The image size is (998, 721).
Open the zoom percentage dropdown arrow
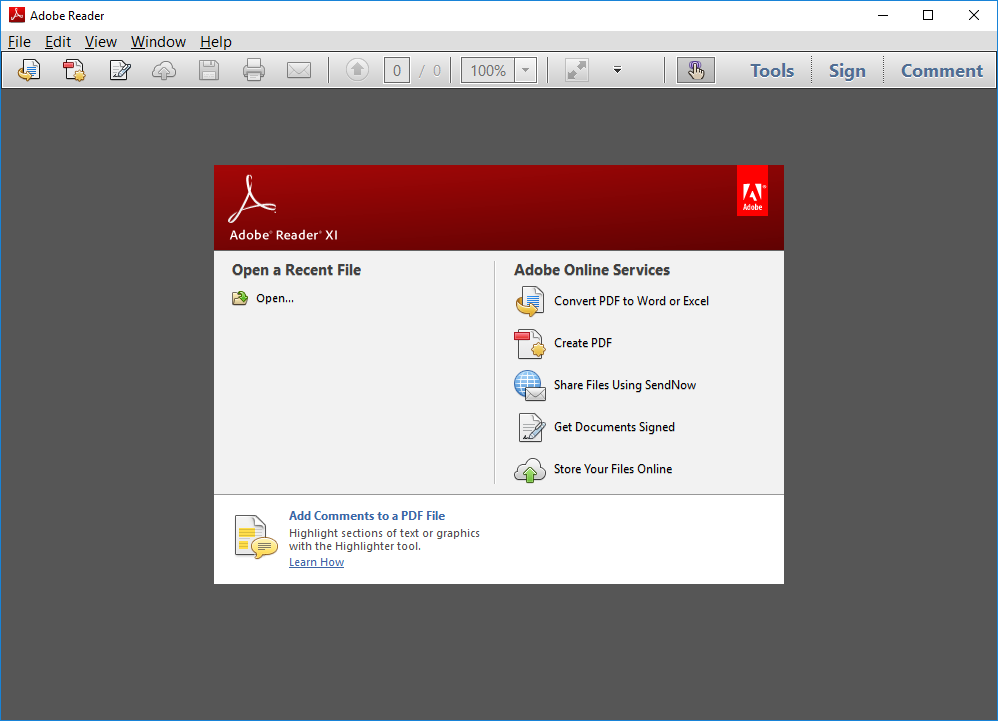[x=526, y=70]
